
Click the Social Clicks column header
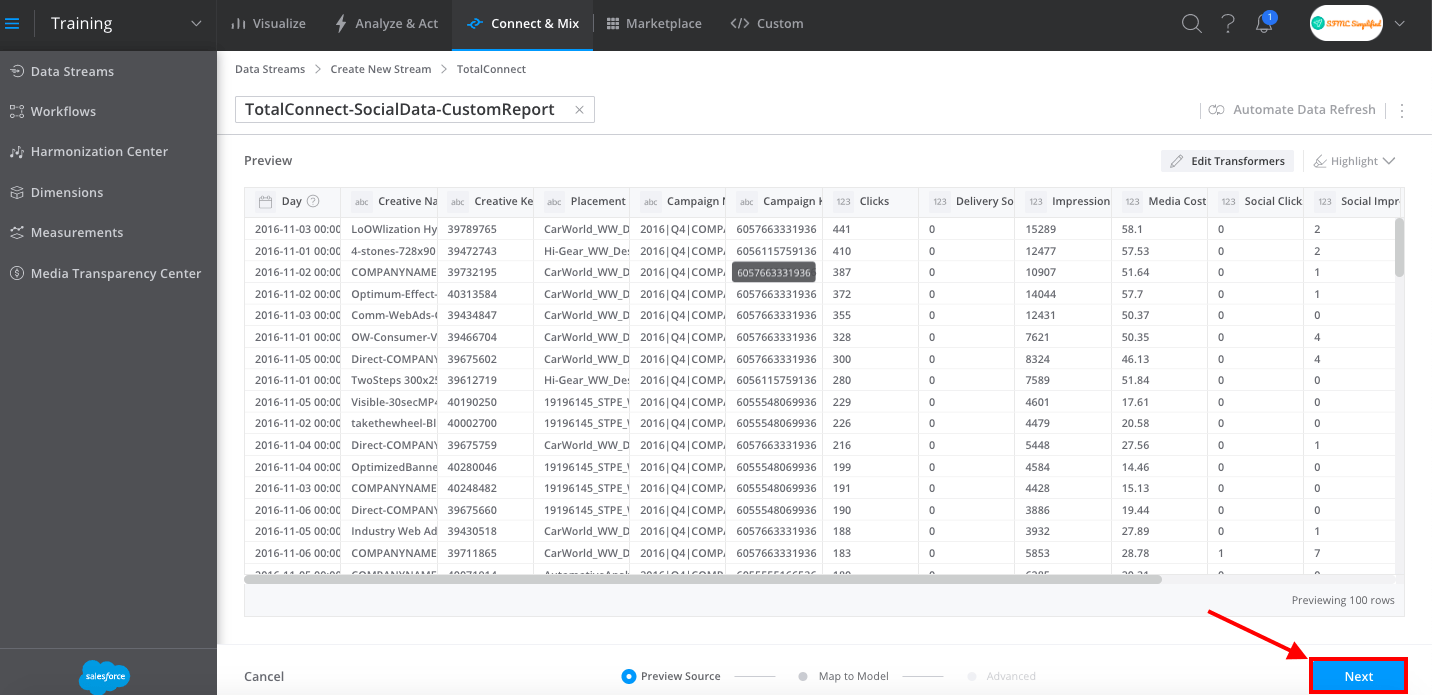click(x=1255, y=202)
